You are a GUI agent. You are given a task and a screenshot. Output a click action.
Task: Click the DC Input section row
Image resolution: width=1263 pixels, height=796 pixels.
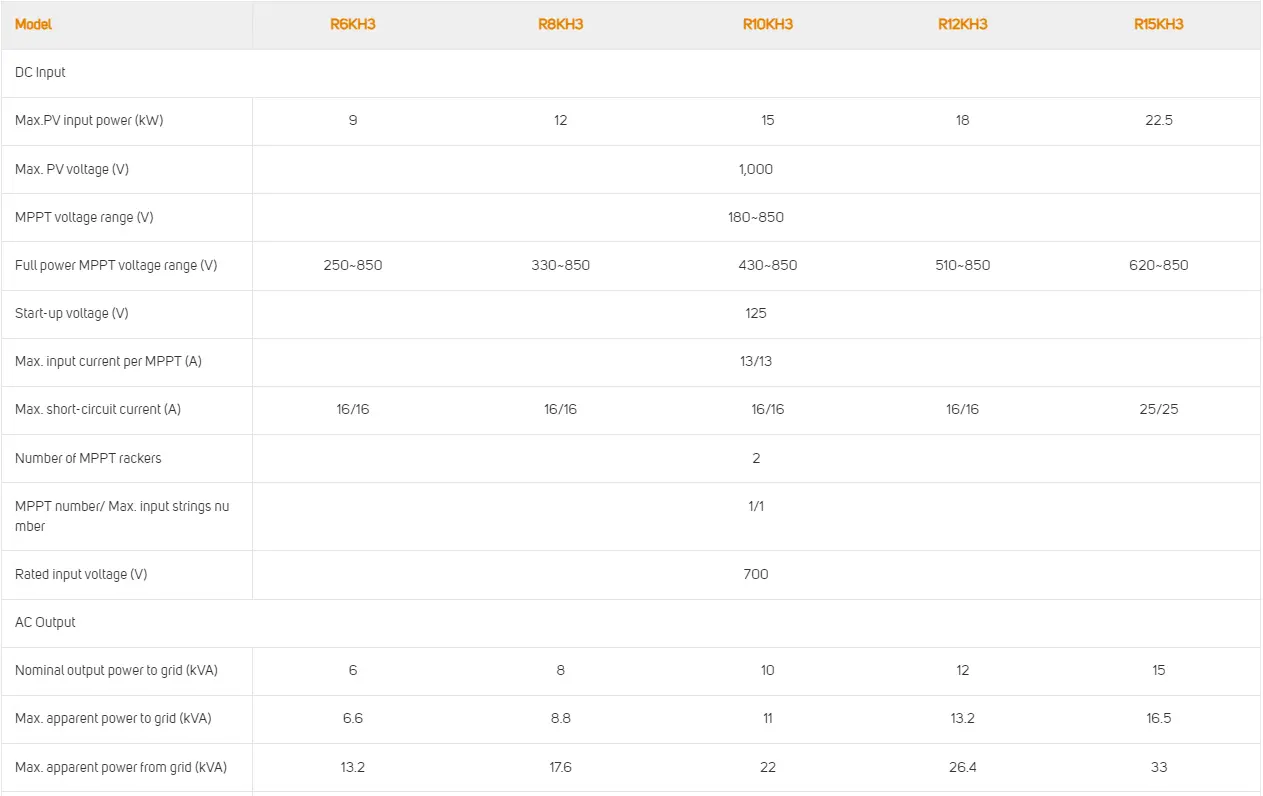41,72
